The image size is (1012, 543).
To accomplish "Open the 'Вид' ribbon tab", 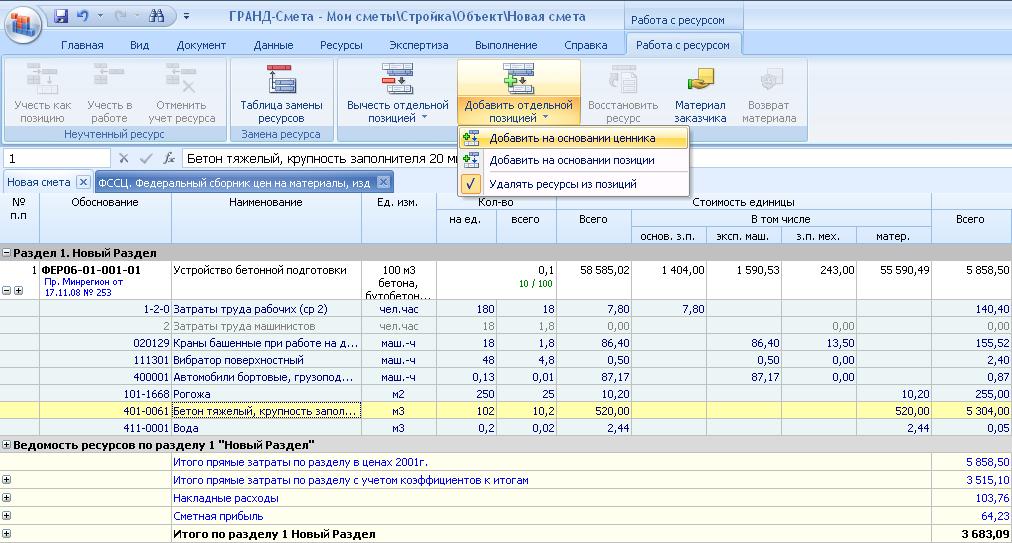I will [x=139, y=45].
